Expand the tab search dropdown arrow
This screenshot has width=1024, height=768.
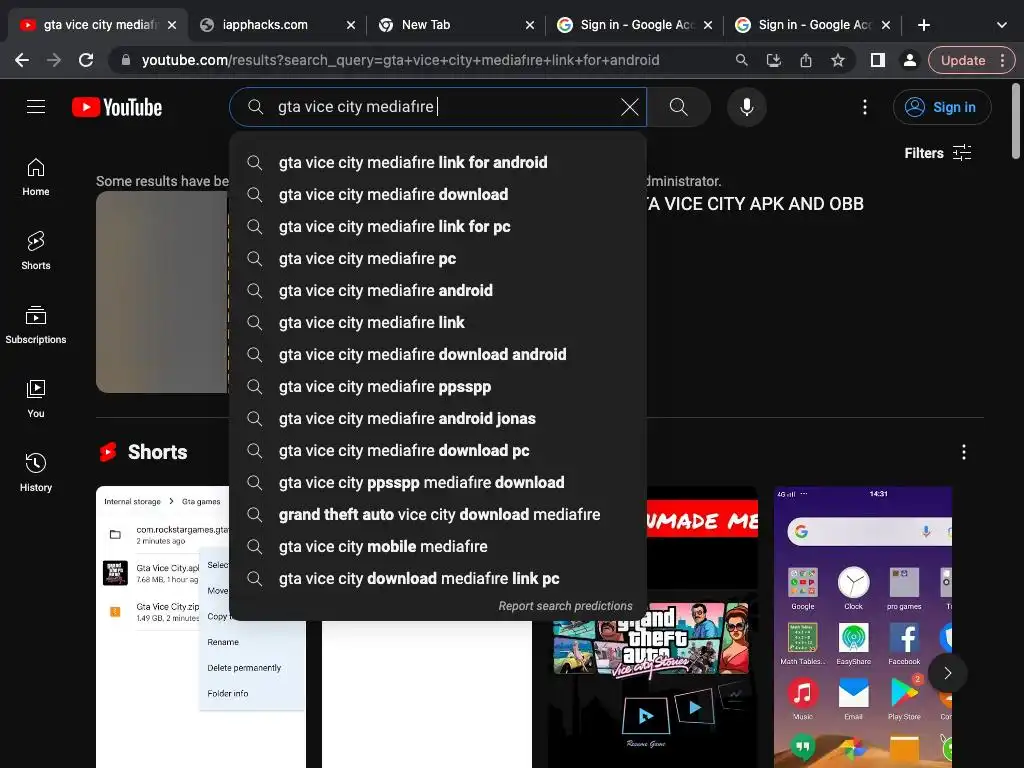tap(1002, 25)
